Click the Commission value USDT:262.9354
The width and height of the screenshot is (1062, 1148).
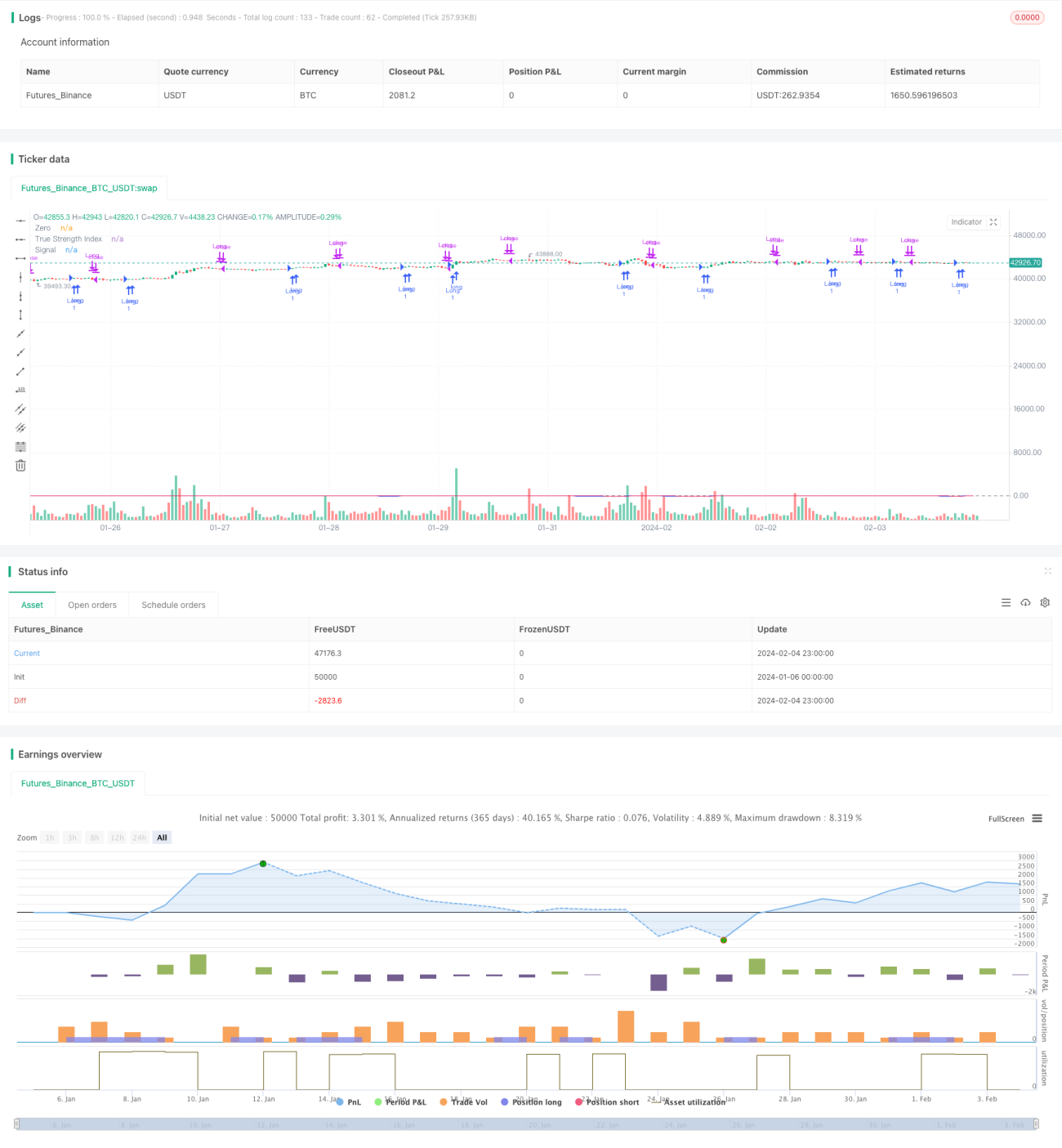(788, 96)
